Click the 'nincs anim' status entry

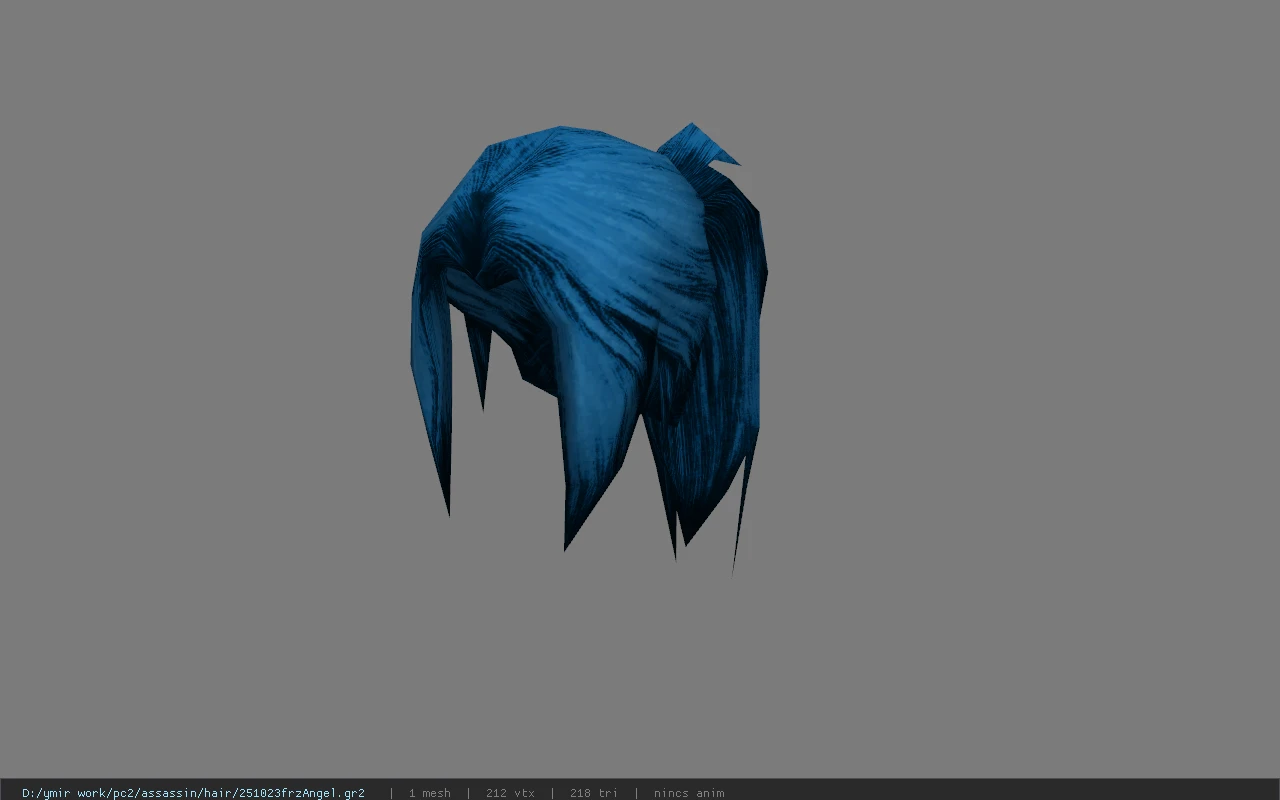[689, 793]
